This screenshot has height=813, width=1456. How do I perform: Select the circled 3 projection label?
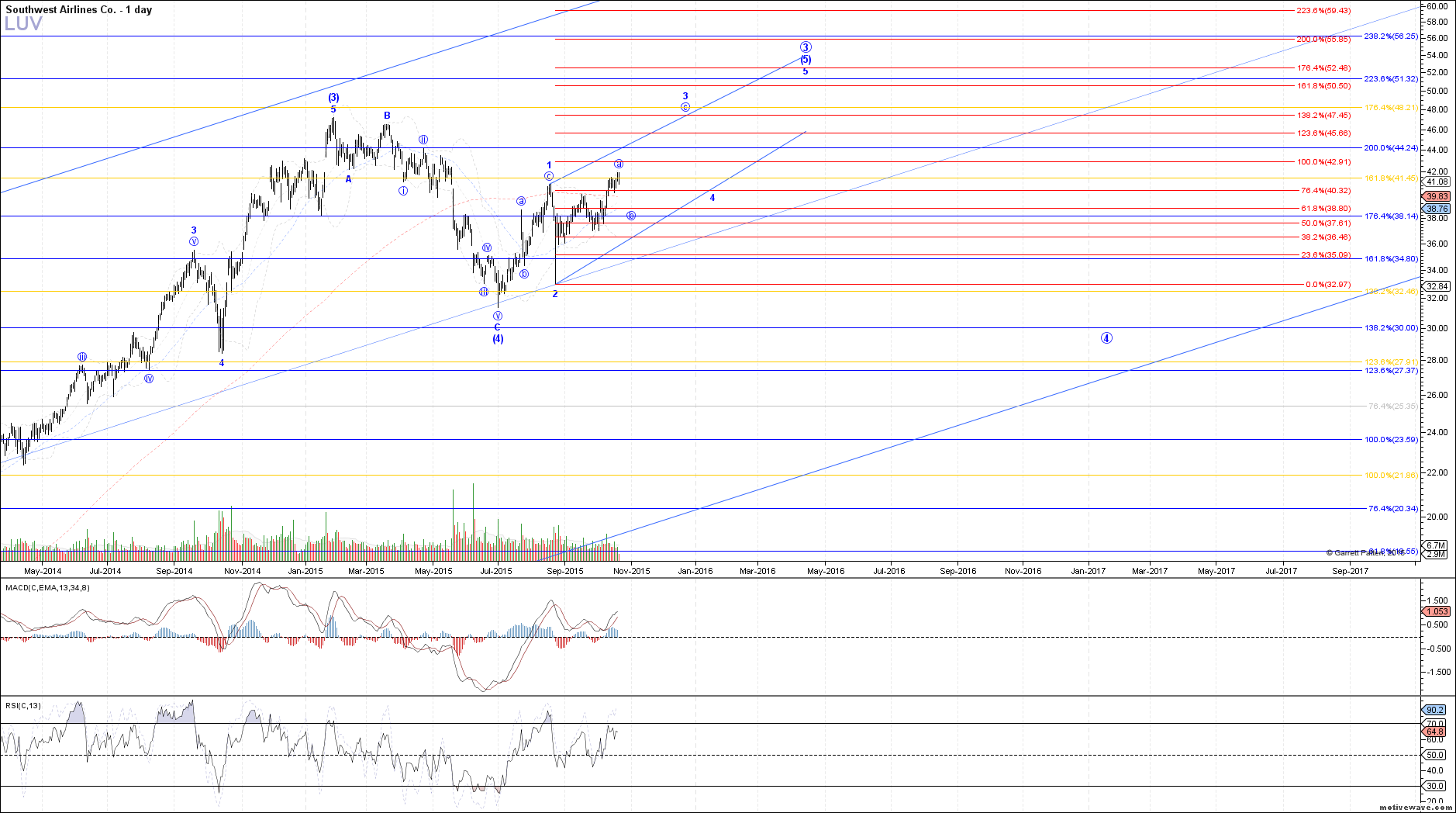point(806,47)
